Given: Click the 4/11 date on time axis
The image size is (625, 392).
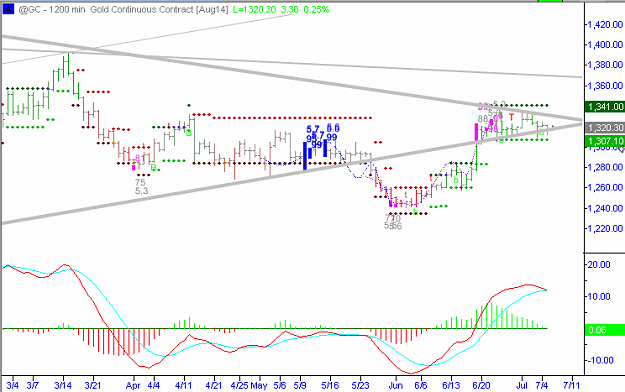Looking at the screenshot, I should click(x=184, y=386).
